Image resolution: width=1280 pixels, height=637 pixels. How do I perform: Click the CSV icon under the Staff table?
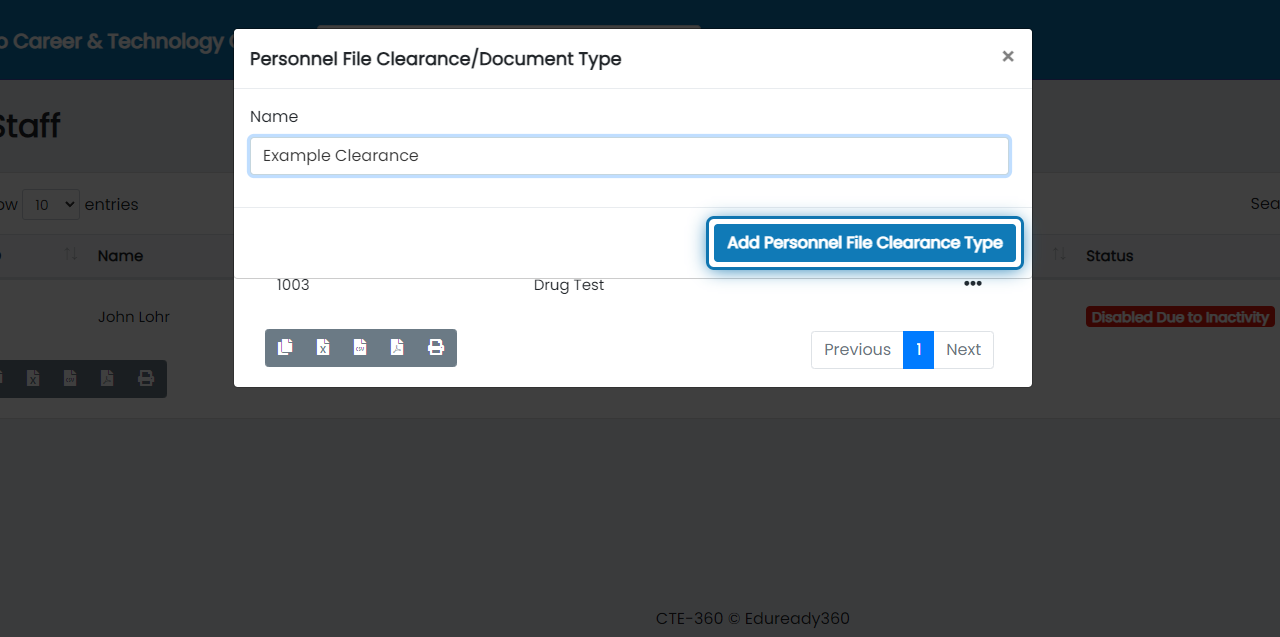[x=70, y=378]
